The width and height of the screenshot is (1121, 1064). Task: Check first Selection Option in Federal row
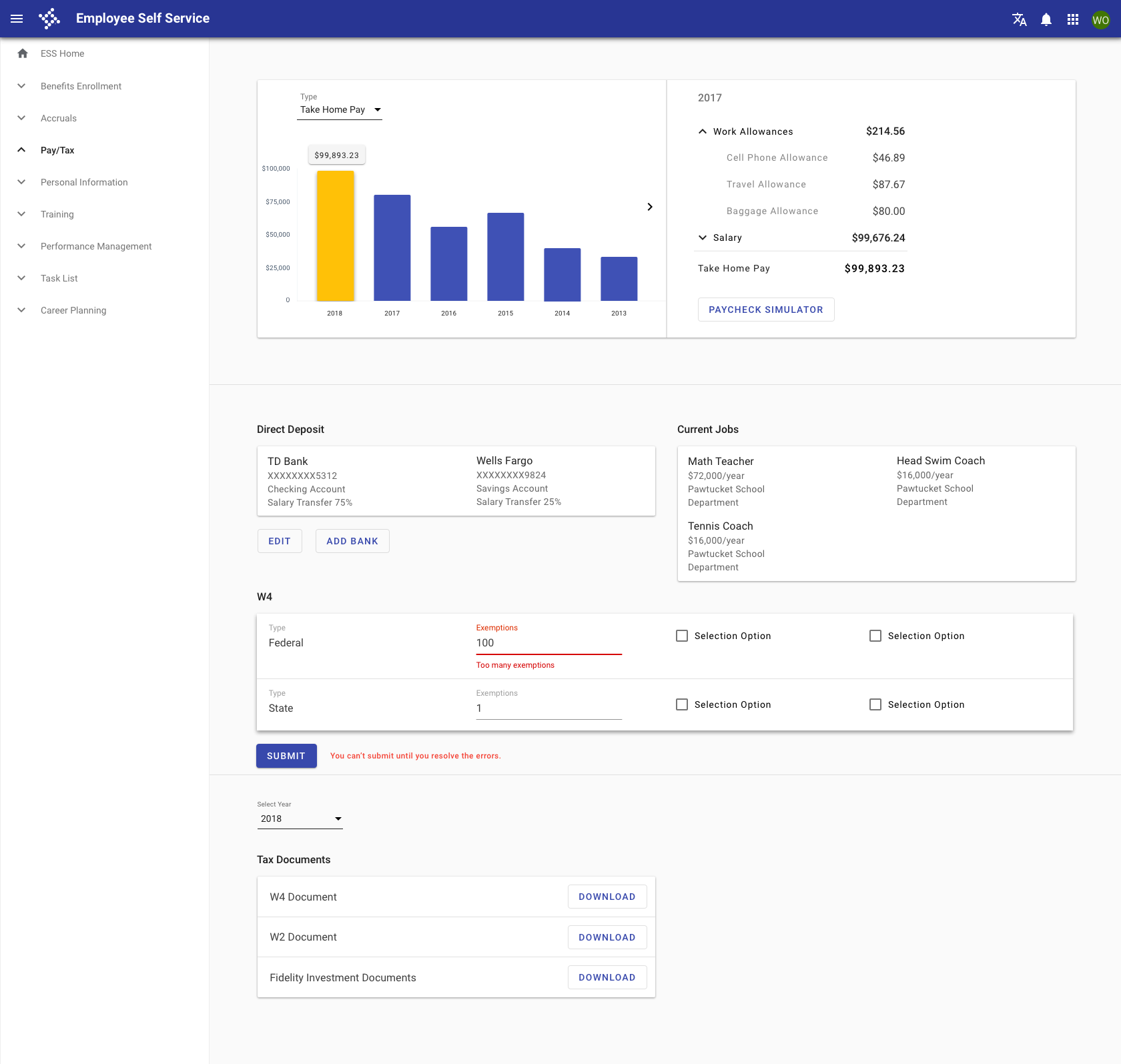(x=681, y=636)
